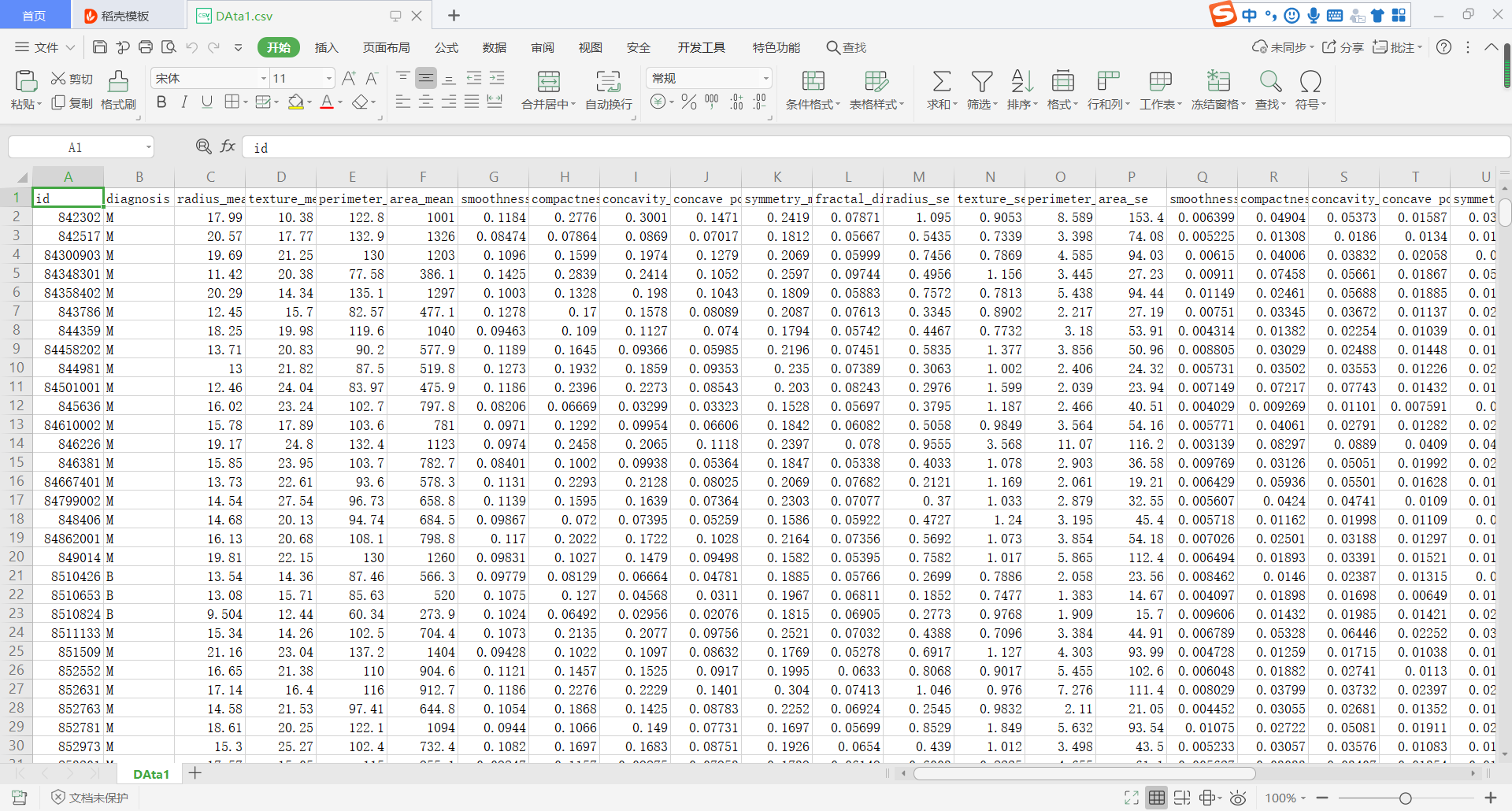
Task: Toggle left horizontal alignment
Action: tap(402, 102)
